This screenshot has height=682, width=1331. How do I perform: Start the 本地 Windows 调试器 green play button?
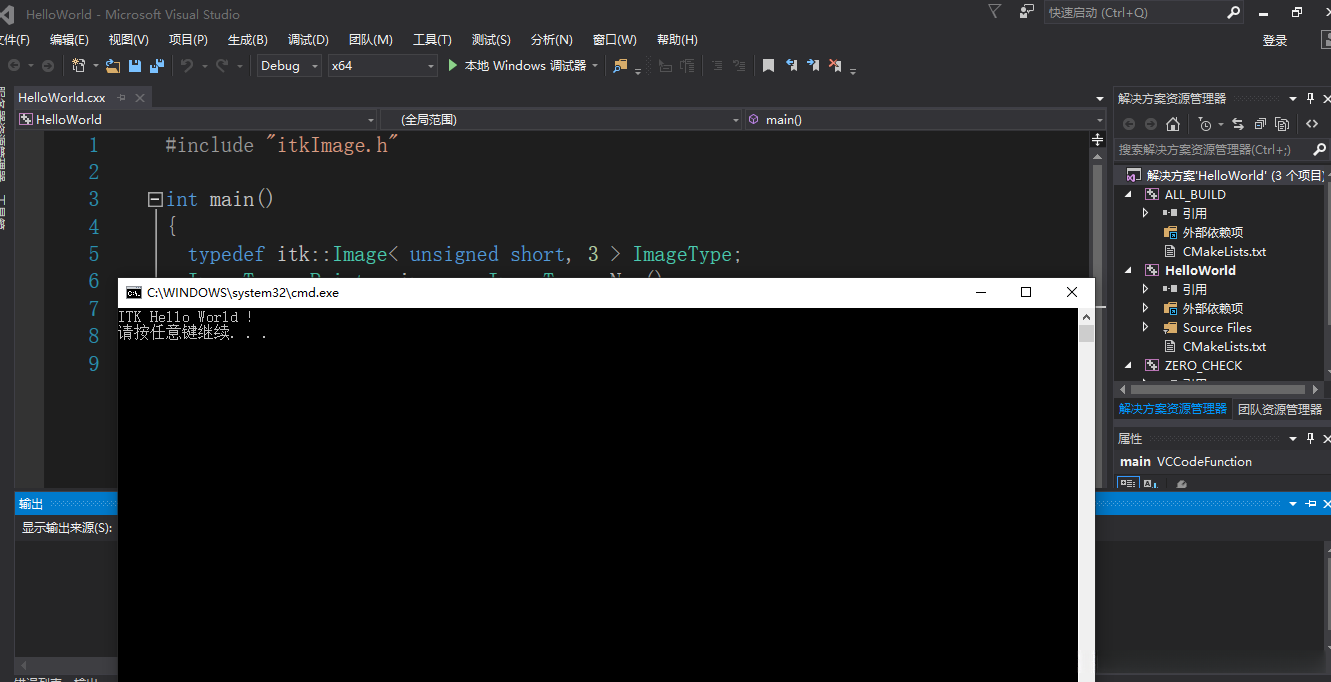pyautogui.click(x=453, y=66)
